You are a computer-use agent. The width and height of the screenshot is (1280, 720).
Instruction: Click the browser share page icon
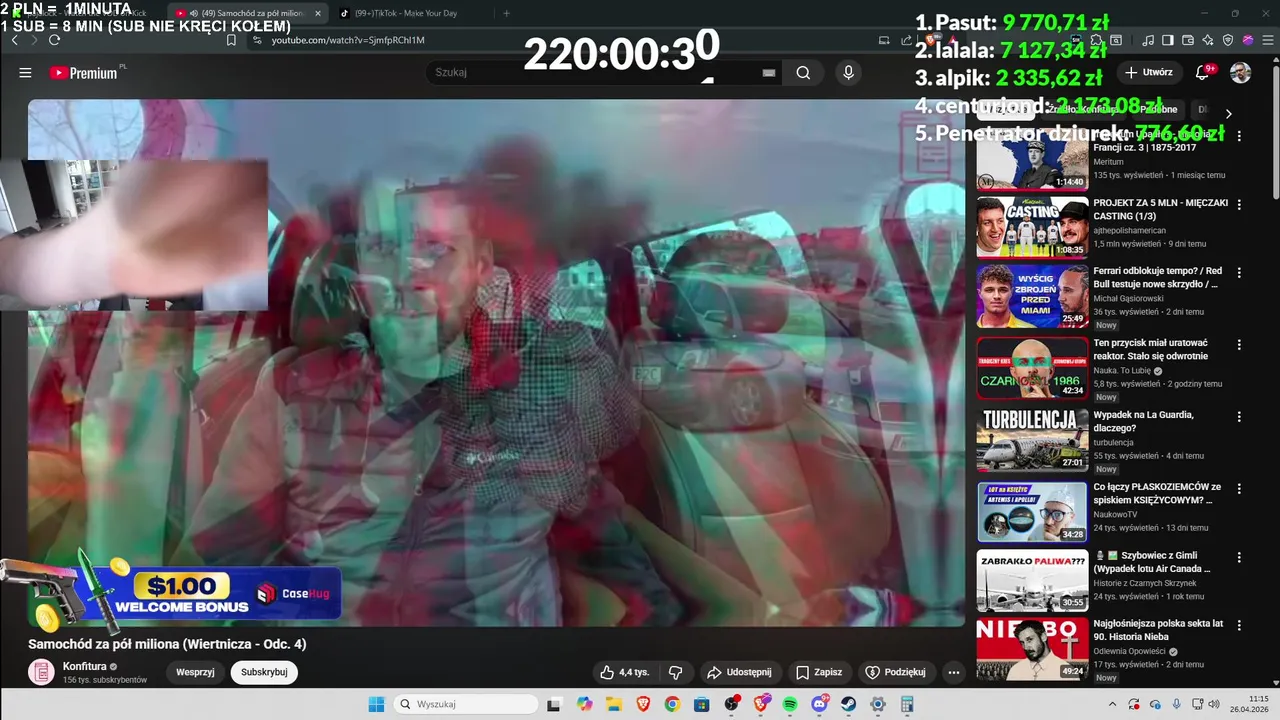(x=906, y=40)
